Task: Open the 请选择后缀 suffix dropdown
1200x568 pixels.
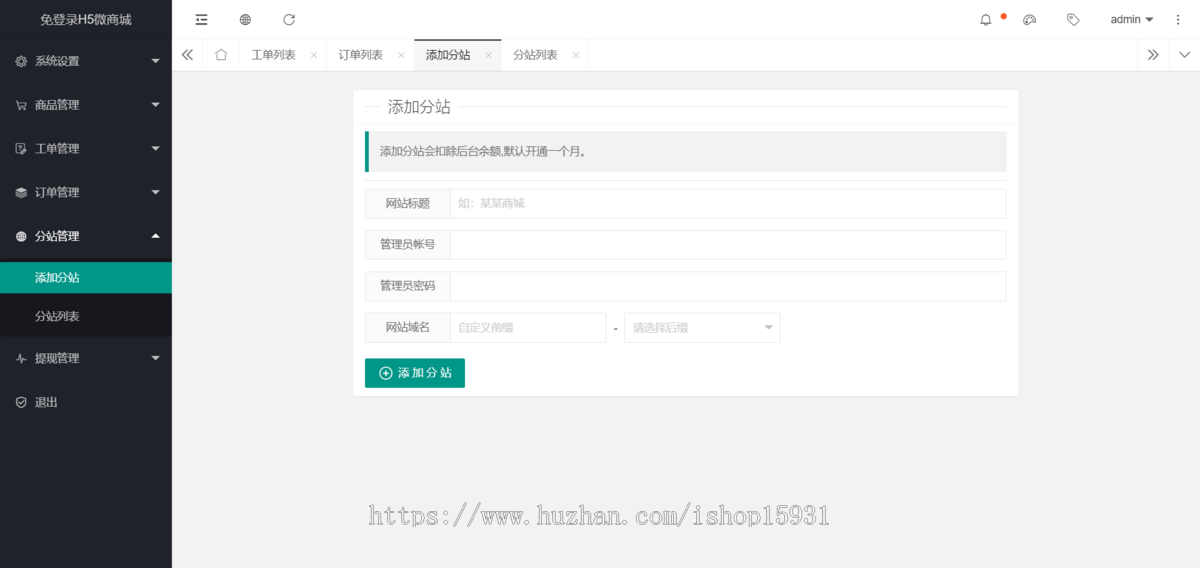Action: point(702,328)
